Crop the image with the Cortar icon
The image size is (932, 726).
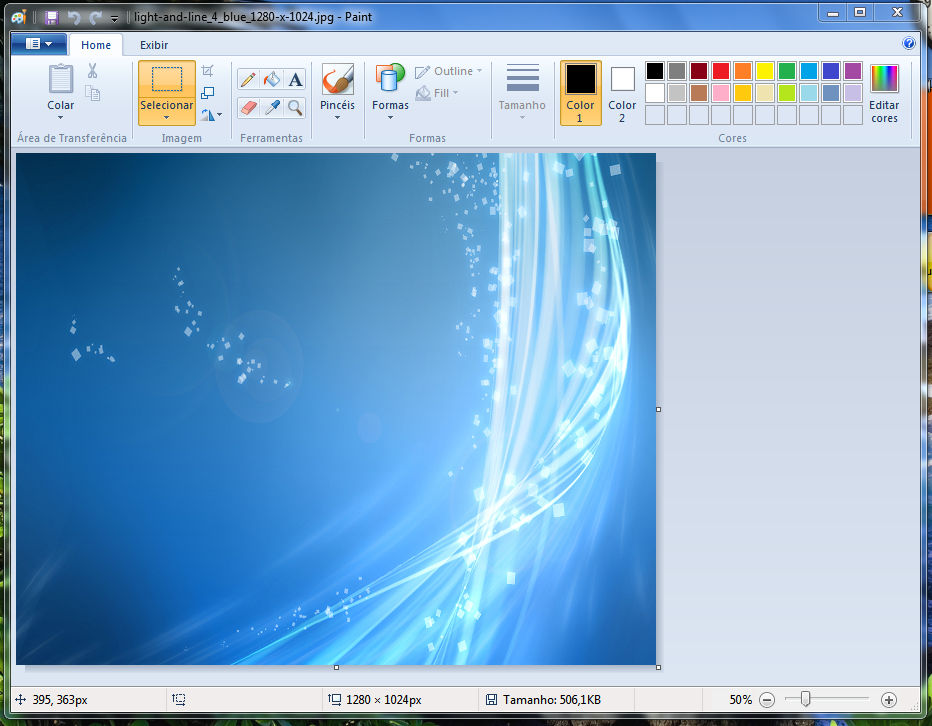tap(207, 71)
